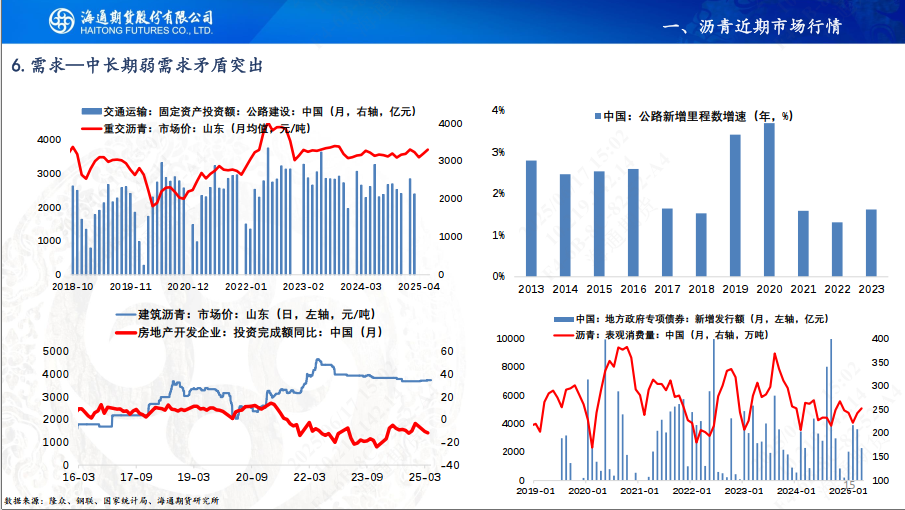Click x-axis label 2019-01 in bond chart
This screenshot has height=510, width=905.
[536, 491]
